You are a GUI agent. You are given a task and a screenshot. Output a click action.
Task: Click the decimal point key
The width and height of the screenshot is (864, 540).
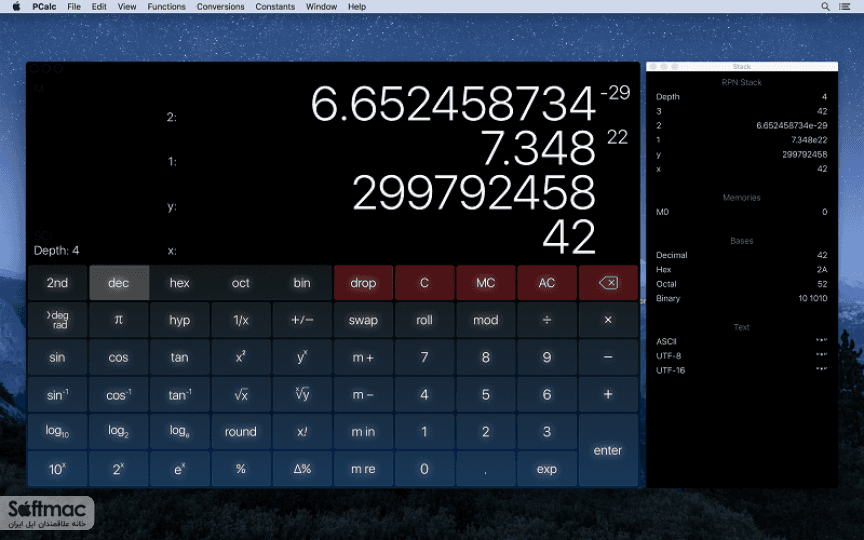pyautogui.click(x=485, y=469)
